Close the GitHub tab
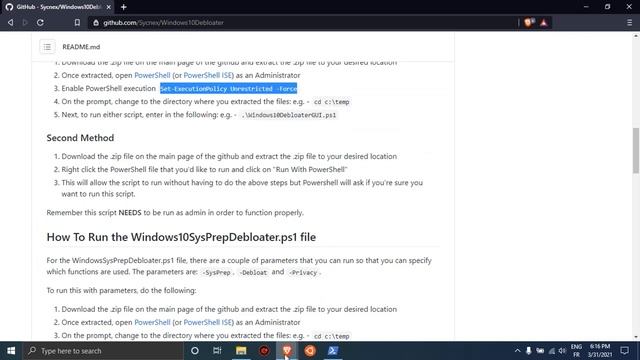 point(109,7)
